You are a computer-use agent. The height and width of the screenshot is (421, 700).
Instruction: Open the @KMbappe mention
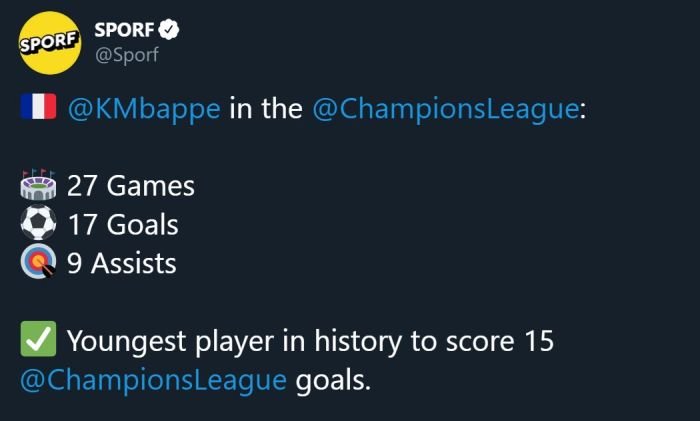tap(144, 109)
